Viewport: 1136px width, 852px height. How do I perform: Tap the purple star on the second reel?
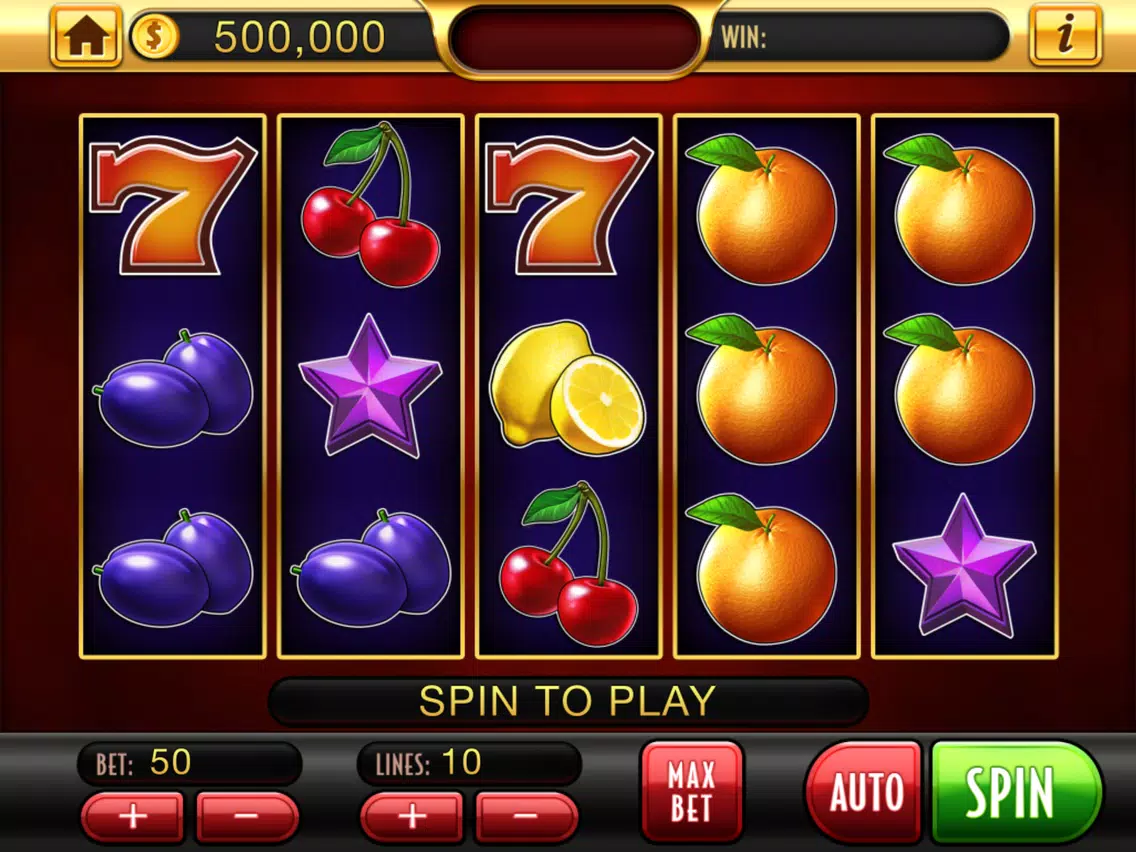pos(370,385)
